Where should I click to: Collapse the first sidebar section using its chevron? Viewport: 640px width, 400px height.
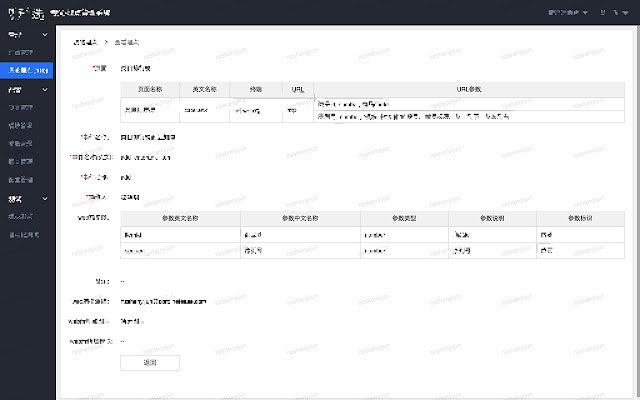45,35
